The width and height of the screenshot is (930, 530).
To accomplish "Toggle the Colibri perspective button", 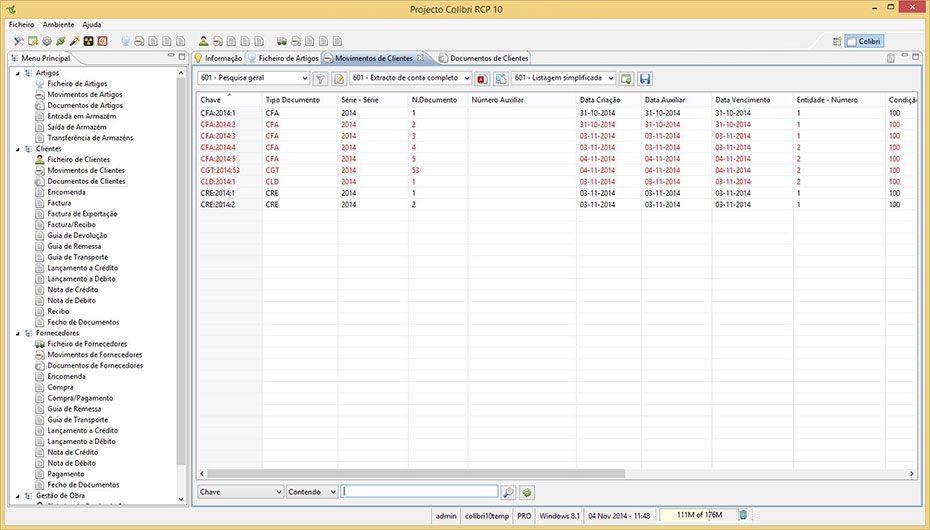I will pos(864,41).
